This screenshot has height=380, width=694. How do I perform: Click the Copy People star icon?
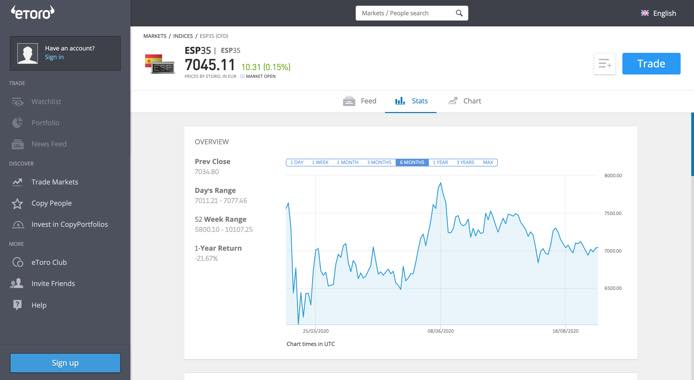(17, 203)
